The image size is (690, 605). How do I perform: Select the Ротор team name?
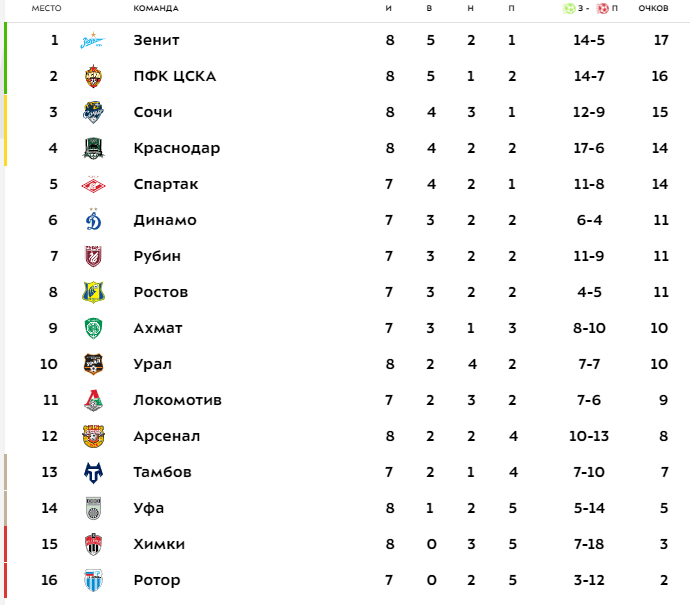coord(156,581)
